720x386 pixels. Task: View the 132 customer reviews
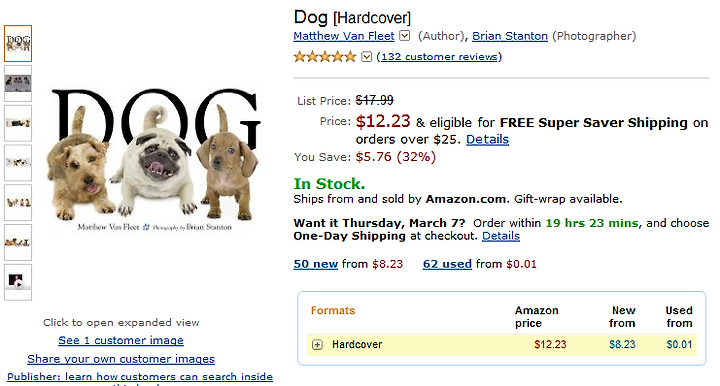439,57
